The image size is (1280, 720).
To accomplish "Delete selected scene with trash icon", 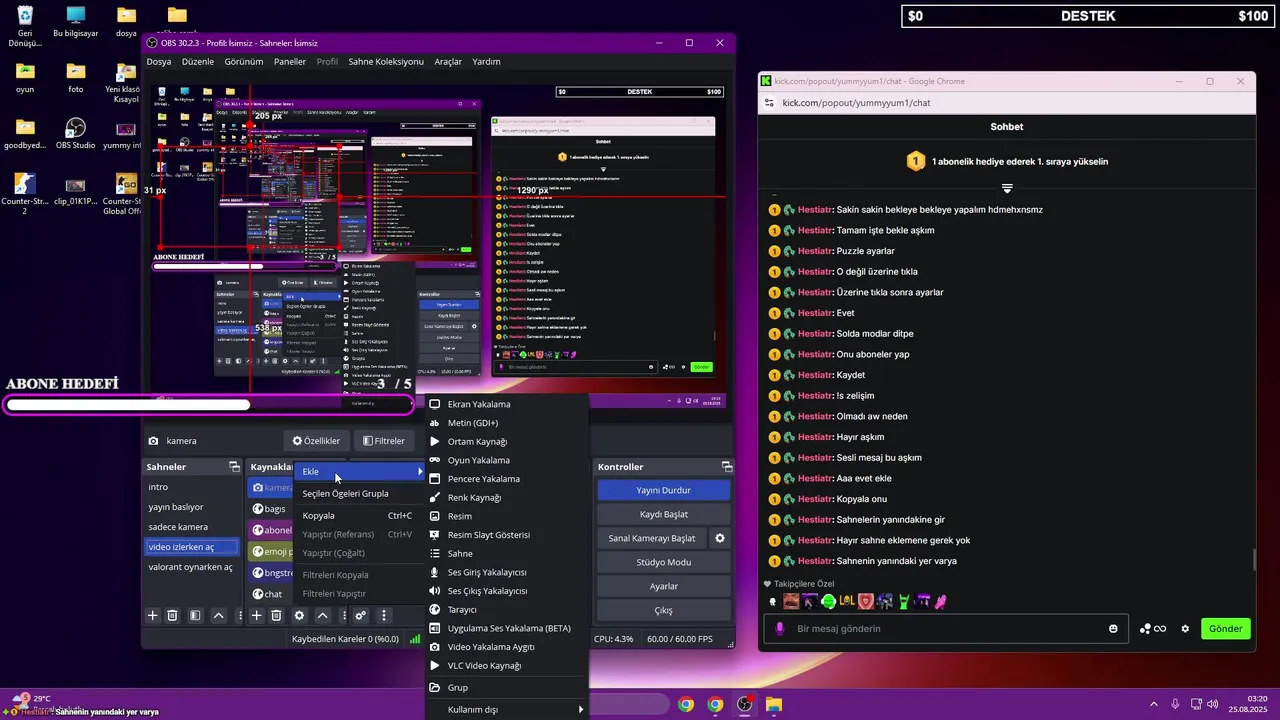I will (x=172, y=616).
